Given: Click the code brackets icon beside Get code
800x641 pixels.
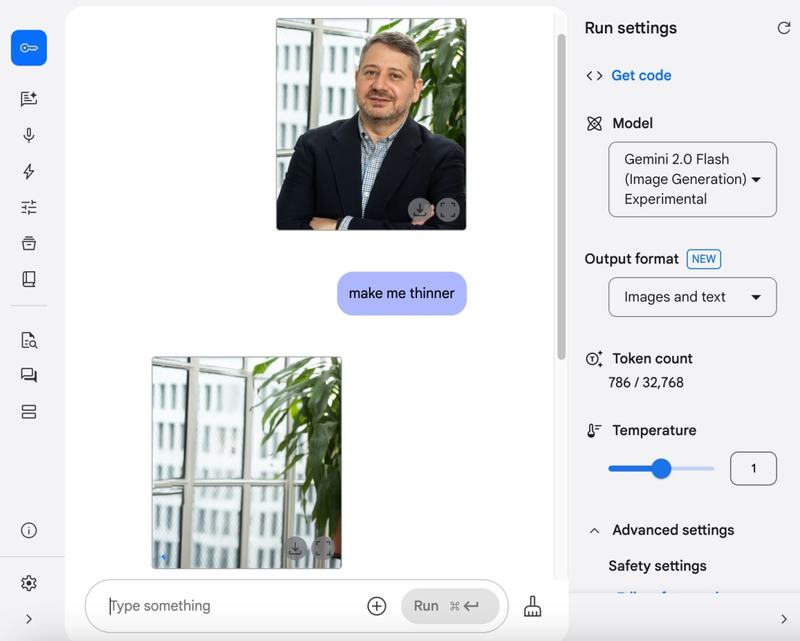Looking at the screenshot, I should point(594,76).
